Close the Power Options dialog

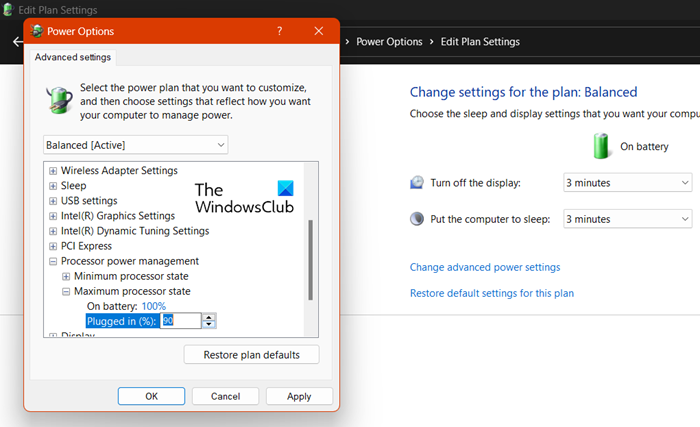coord(319,32)
